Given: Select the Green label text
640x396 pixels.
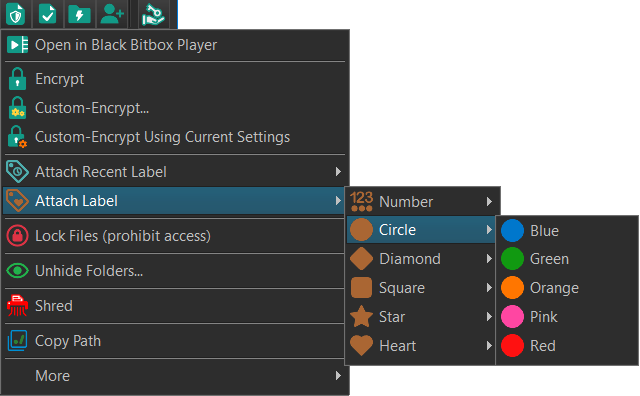Looking at the screenshot, I should tap(549, 258).
